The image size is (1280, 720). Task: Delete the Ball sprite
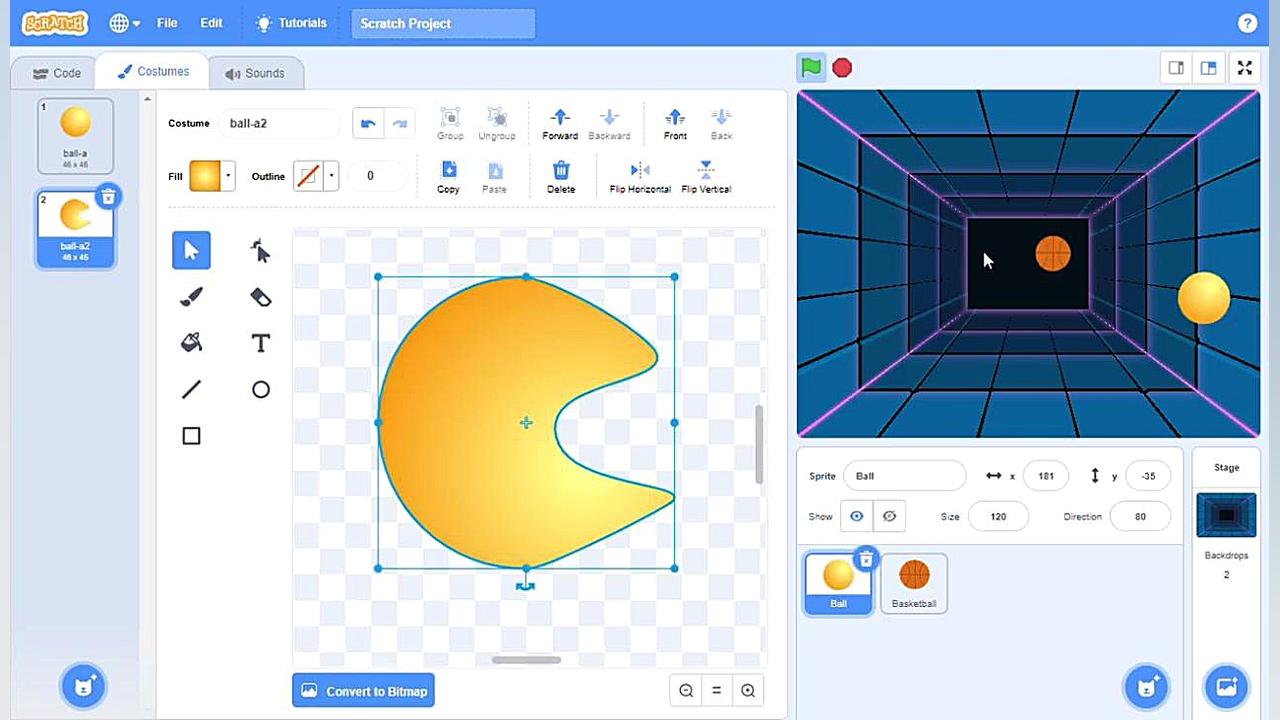pos(866,559)
